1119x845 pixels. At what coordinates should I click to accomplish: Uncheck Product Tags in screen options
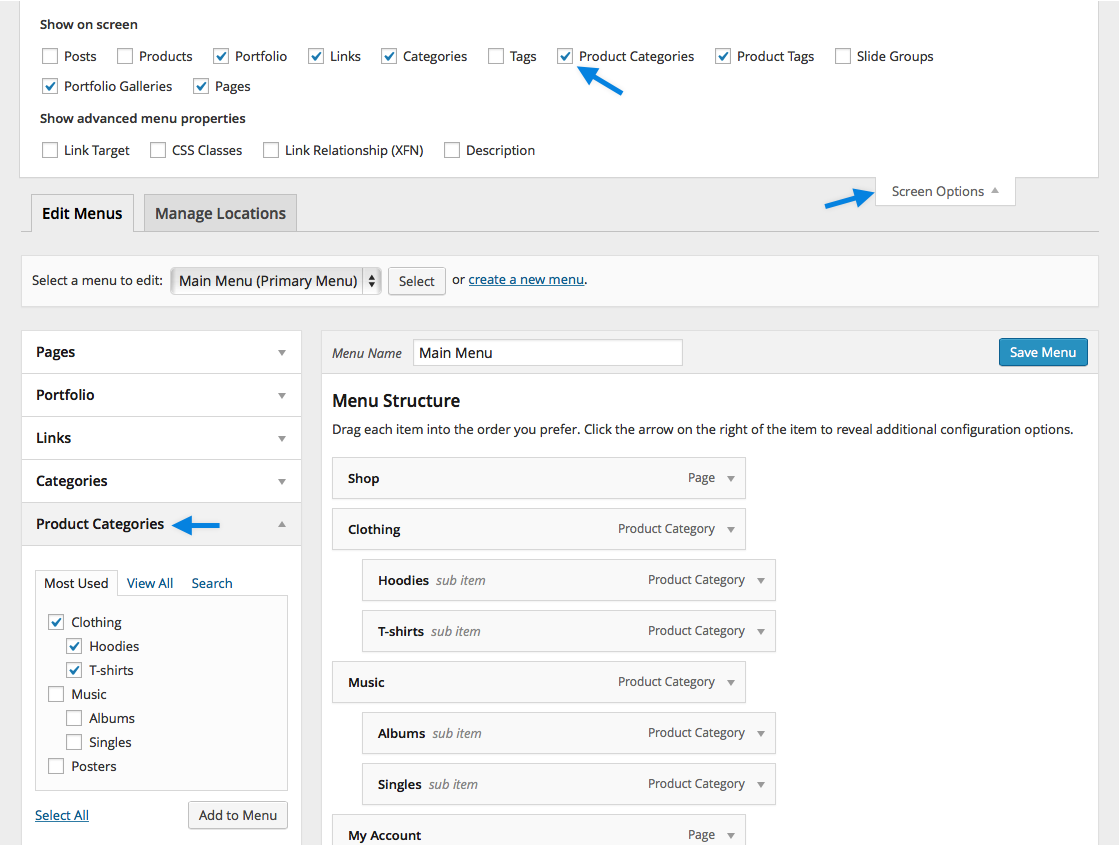(723, 56)
